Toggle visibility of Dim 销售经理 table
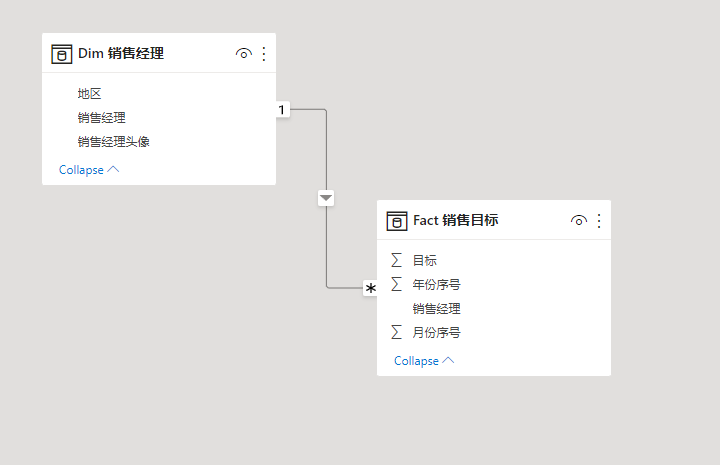Image resolution: width=720 pixels, height=465 pixels. 243,54
